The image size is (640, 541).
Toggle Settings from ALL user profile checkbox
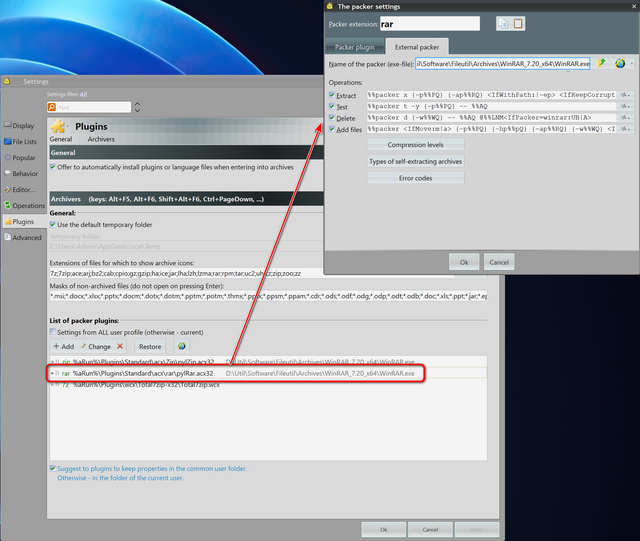[53, 332]
